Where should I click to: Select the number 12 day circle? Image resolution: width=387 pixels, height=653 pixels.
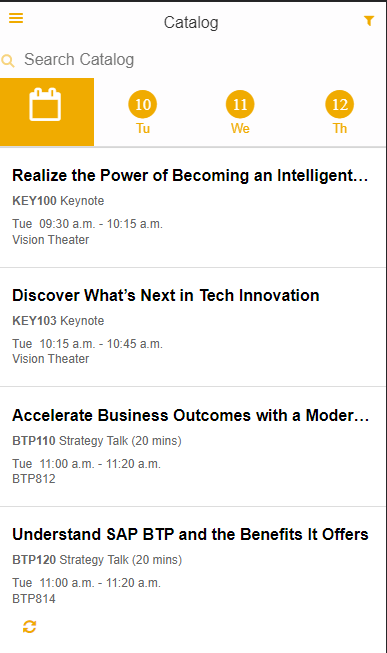point(340,104)
